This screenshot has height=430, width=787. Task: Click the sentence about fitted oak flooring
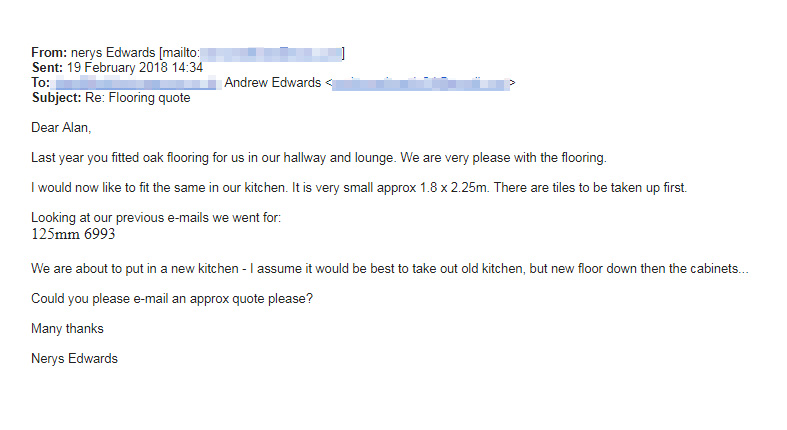click(319, 158)
